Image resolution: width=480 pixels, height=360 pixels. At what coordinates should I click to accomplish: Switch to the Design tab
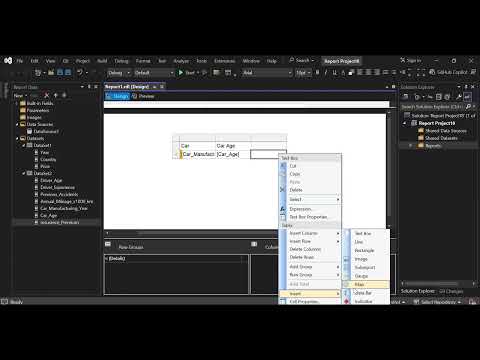(117, 96)
